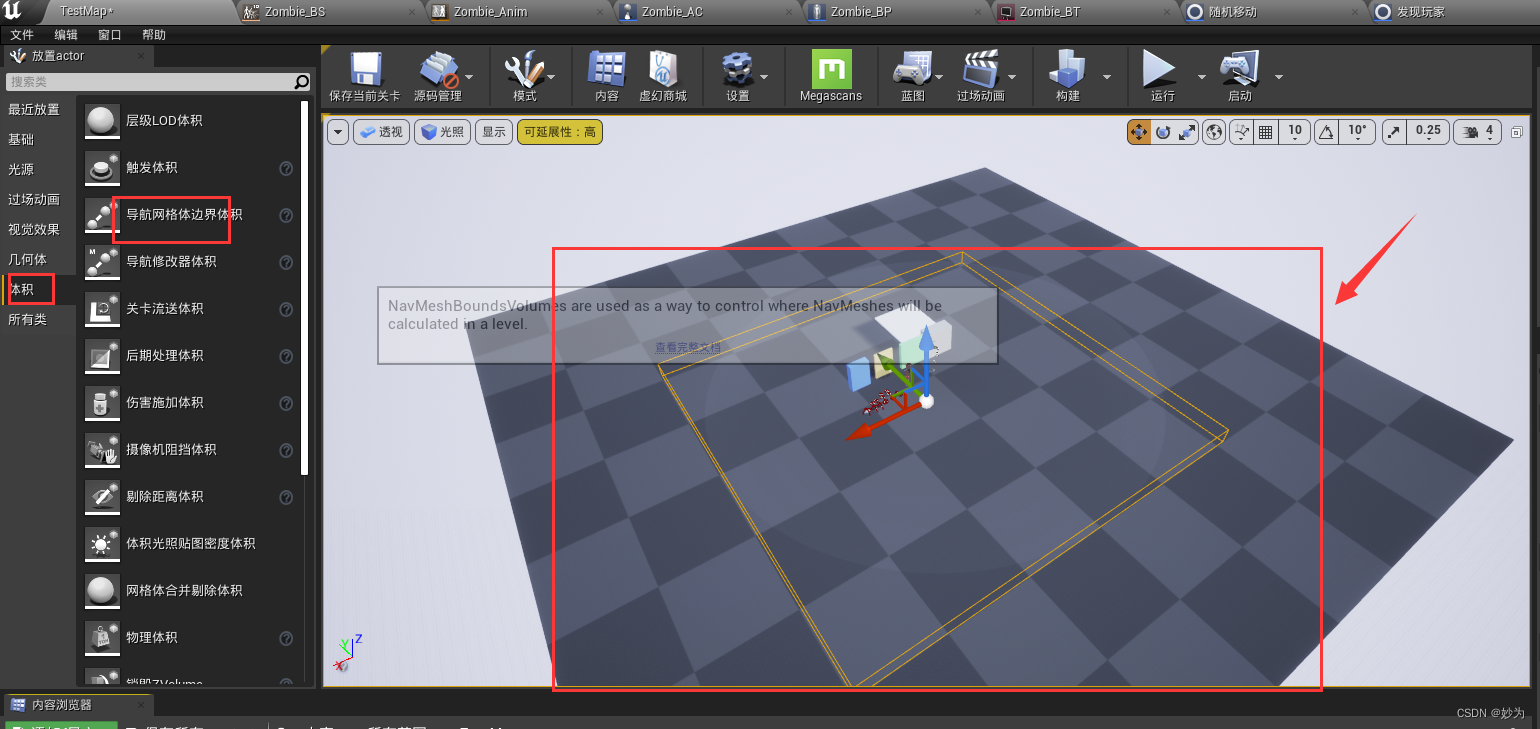Open the Build (构建) options dropdown arrow
The image size is (1540, 729).
[1107, 76]
